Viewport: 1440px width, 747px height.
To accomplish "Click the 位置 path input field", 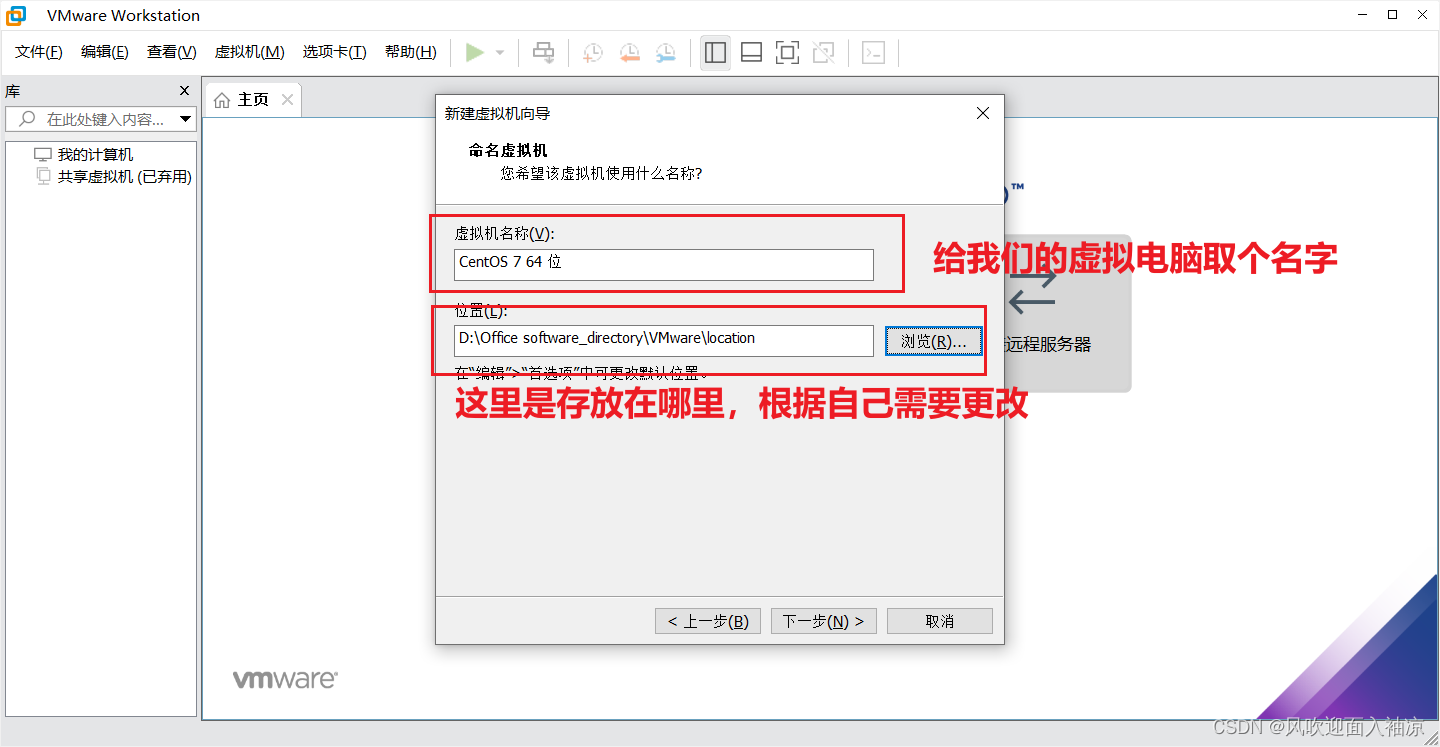I will click(663, 340).
